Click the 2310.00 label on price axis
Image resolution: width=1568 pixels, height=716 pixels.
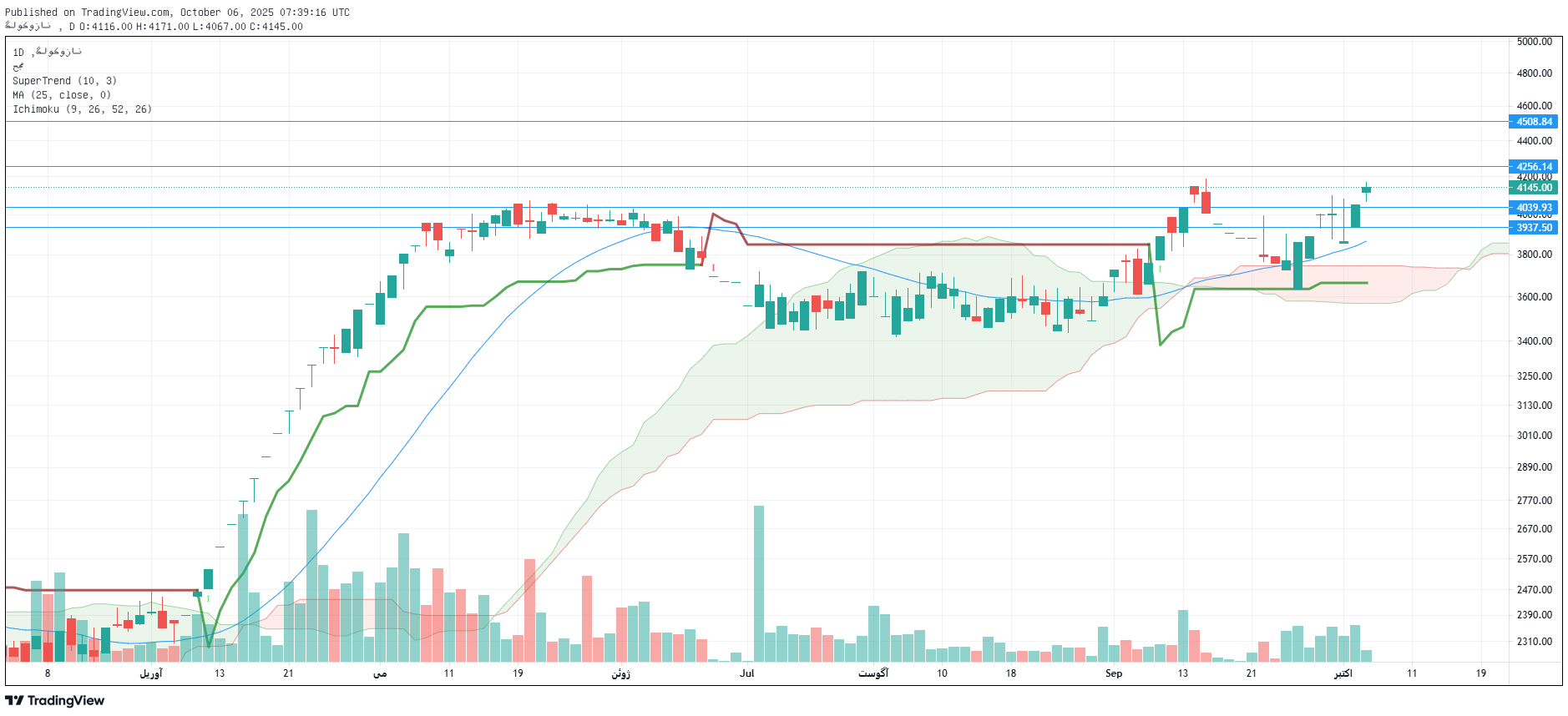[1534, 642]
